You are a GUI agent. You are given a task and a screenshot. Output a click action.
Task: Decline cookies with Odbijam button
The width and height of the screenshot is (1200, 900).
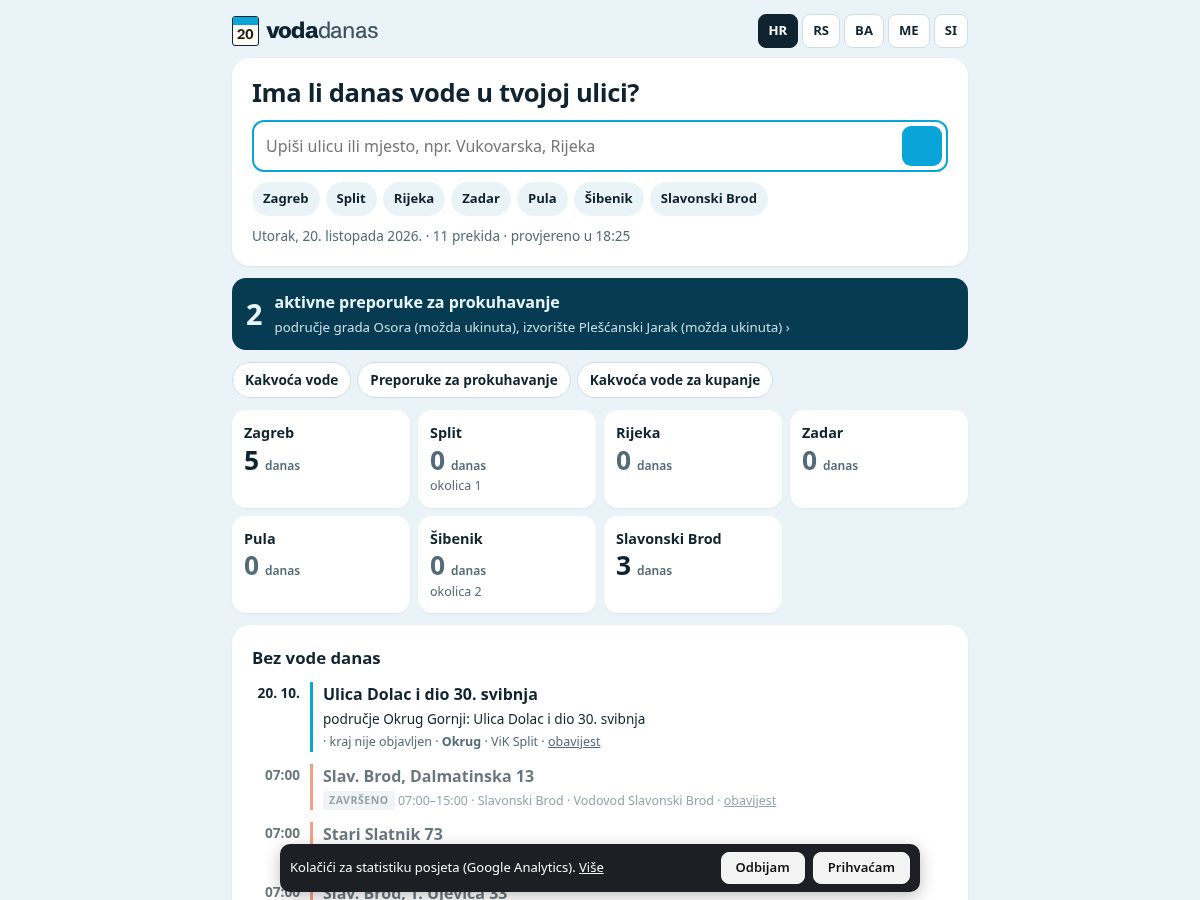pyautogui.click(x=763, y=868)
